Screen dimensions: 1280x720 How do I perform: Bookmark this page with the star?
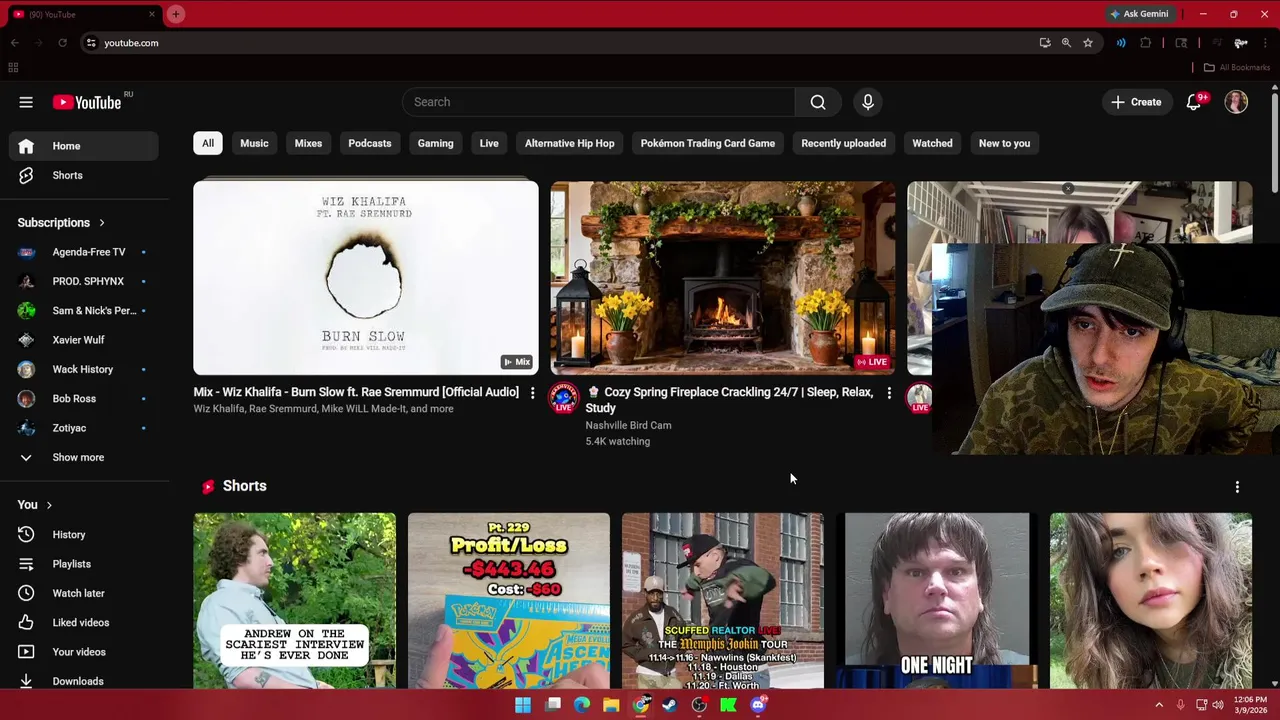(x=1088, y=43)
